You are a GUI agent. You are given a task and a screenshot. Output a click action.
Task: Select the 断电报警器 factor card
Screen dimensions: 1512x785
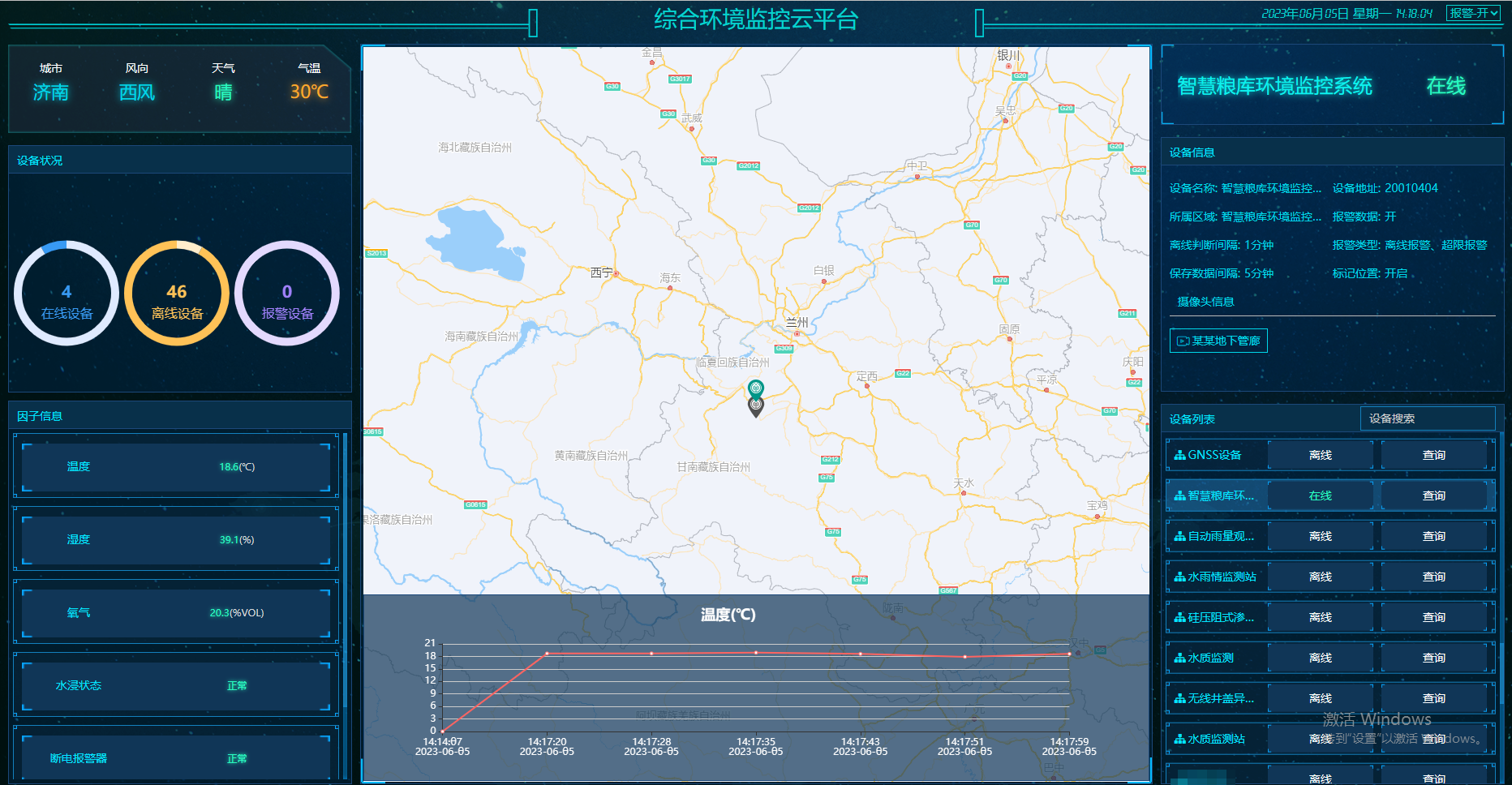(176, 754)
